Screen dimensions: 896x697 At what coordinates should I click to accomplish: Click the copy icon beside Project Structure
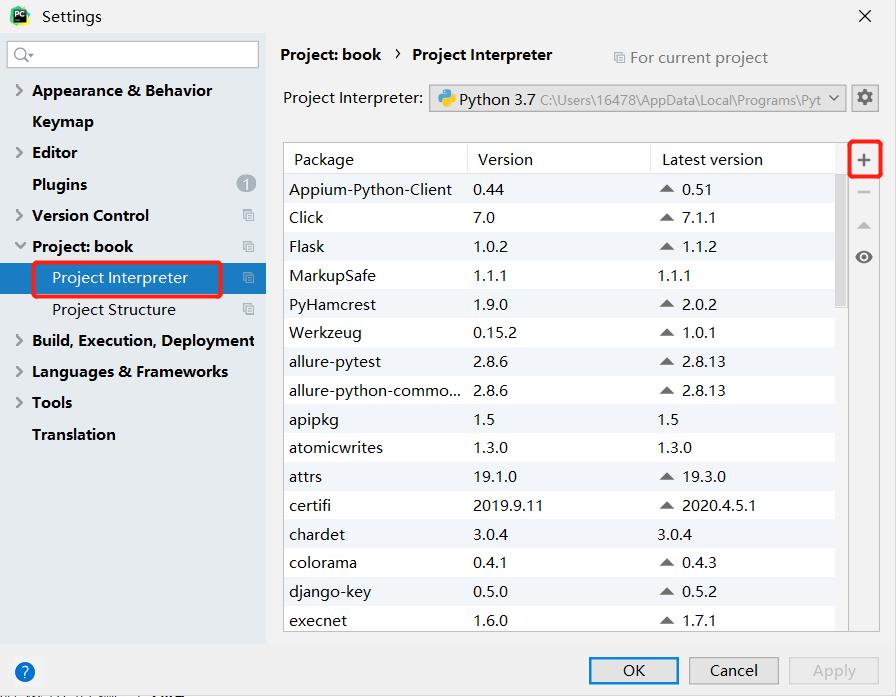tap(248, 309)
